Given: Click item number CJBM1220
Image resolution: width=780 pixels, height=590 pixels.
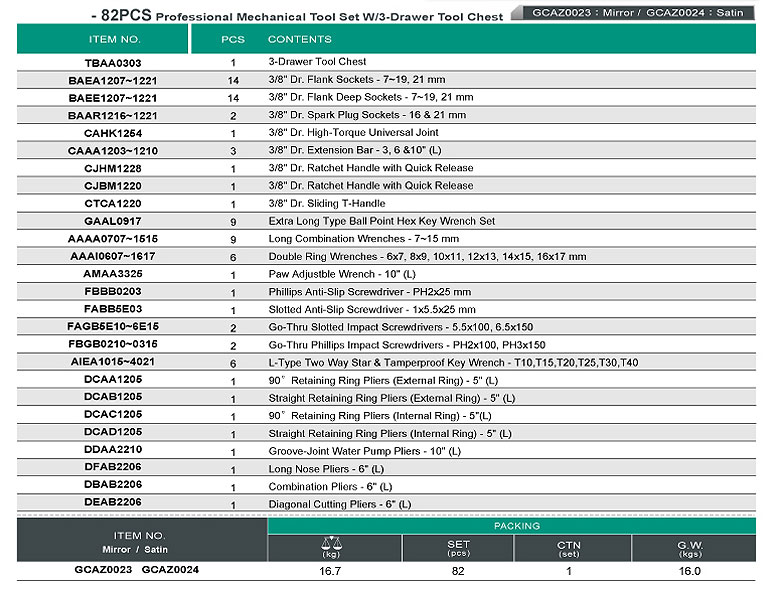Looking at the screenshot, I should [x=113, y=186].
